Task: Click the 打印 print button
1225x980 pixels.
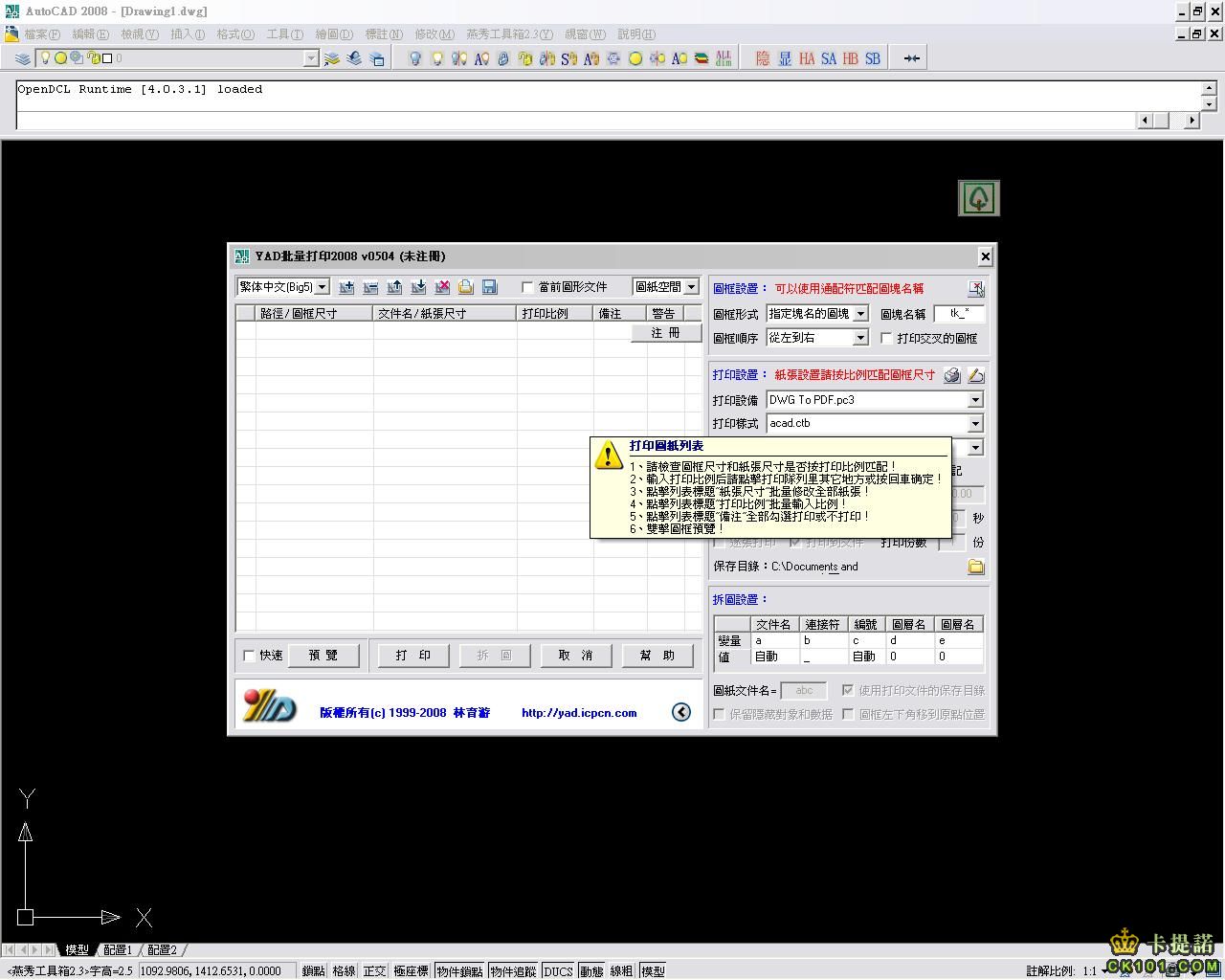Action: click(413, 656)
